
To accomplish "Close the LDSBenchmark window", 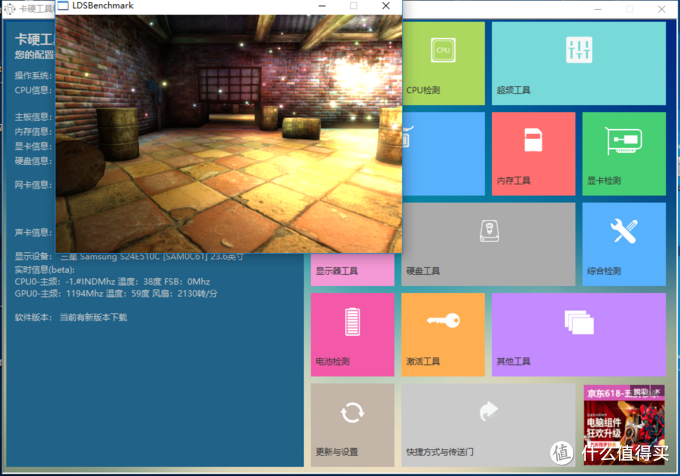I will point(386,6).
